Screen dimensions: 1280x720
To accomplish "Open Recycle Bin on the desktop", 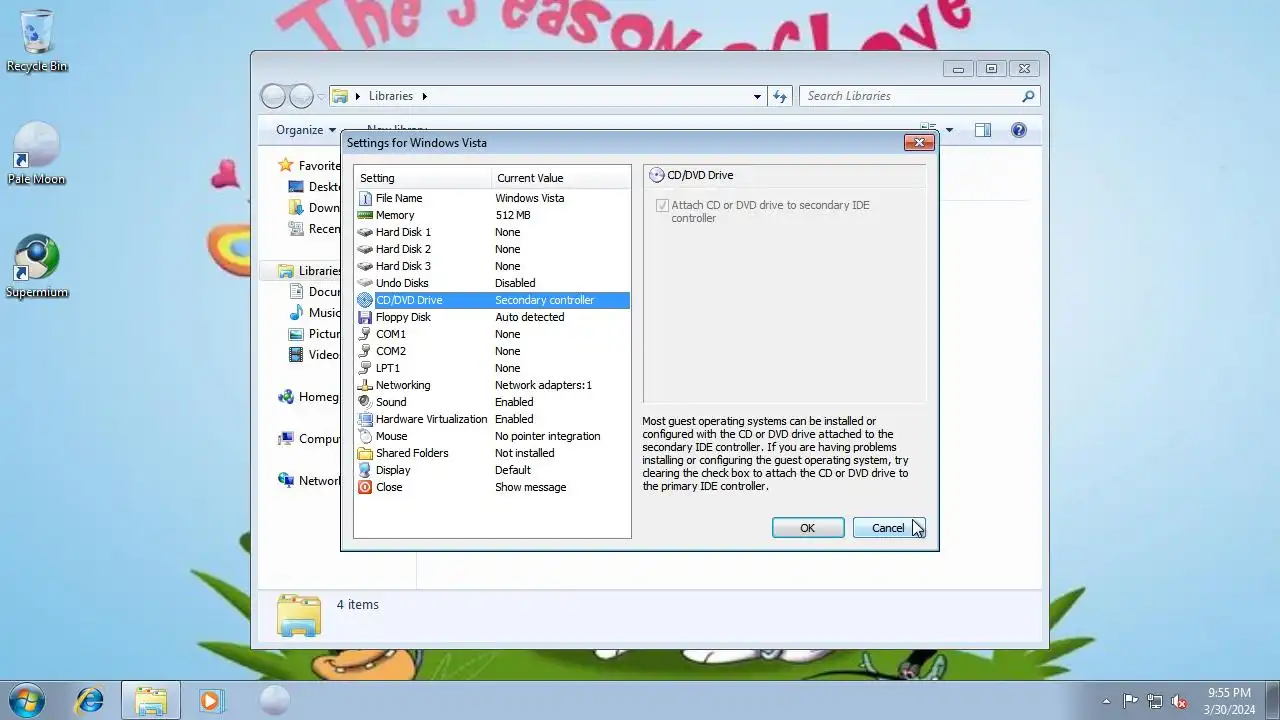I will point(37,41).
